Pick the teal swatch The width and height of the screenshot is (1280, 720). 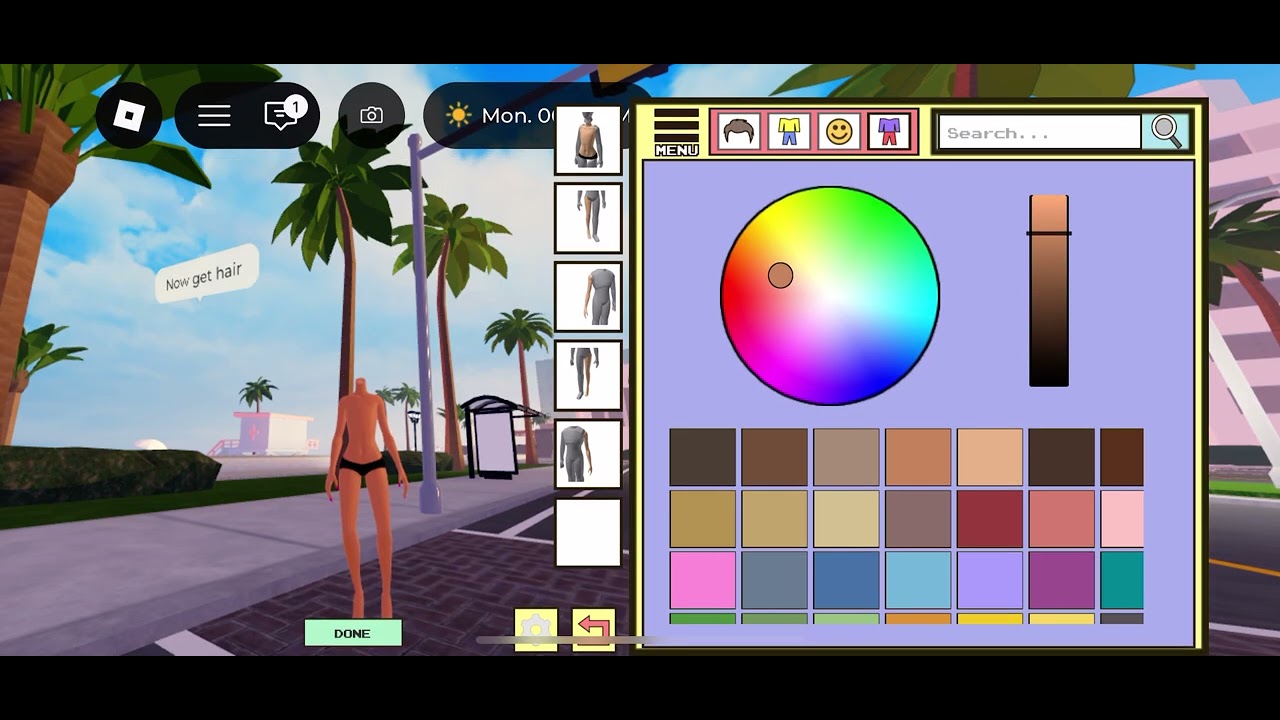1122,580
